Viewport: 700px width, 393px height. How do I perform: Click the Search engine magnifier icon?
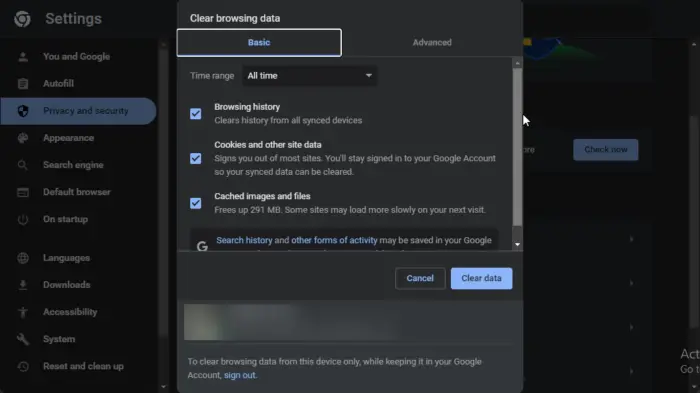(23, 165)
